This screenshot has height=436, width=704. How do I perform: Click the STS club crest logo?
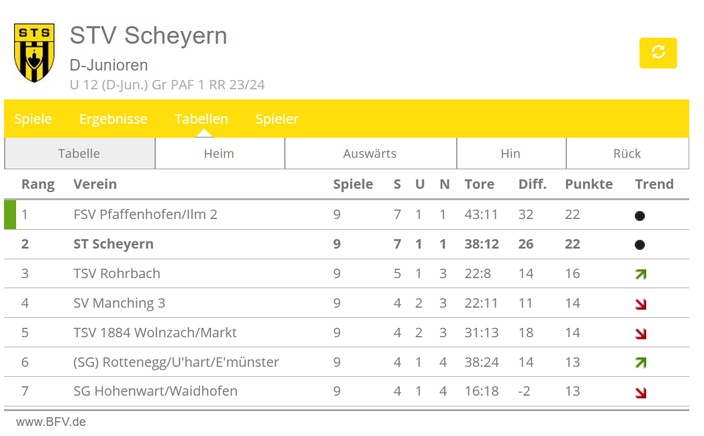(34, 53)
